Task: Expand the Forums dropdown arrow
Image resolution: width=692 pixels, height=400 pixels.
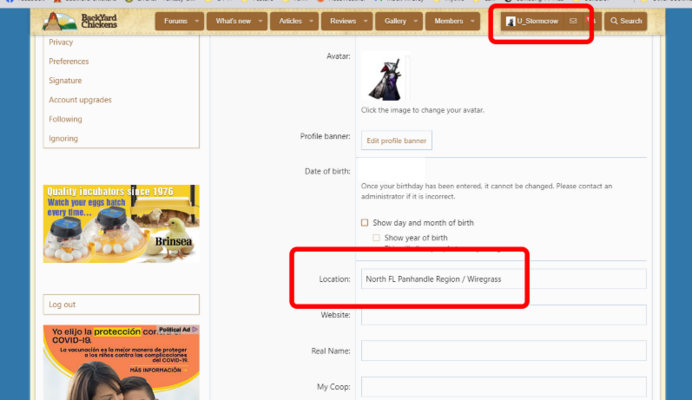Action: click(197, 21)
